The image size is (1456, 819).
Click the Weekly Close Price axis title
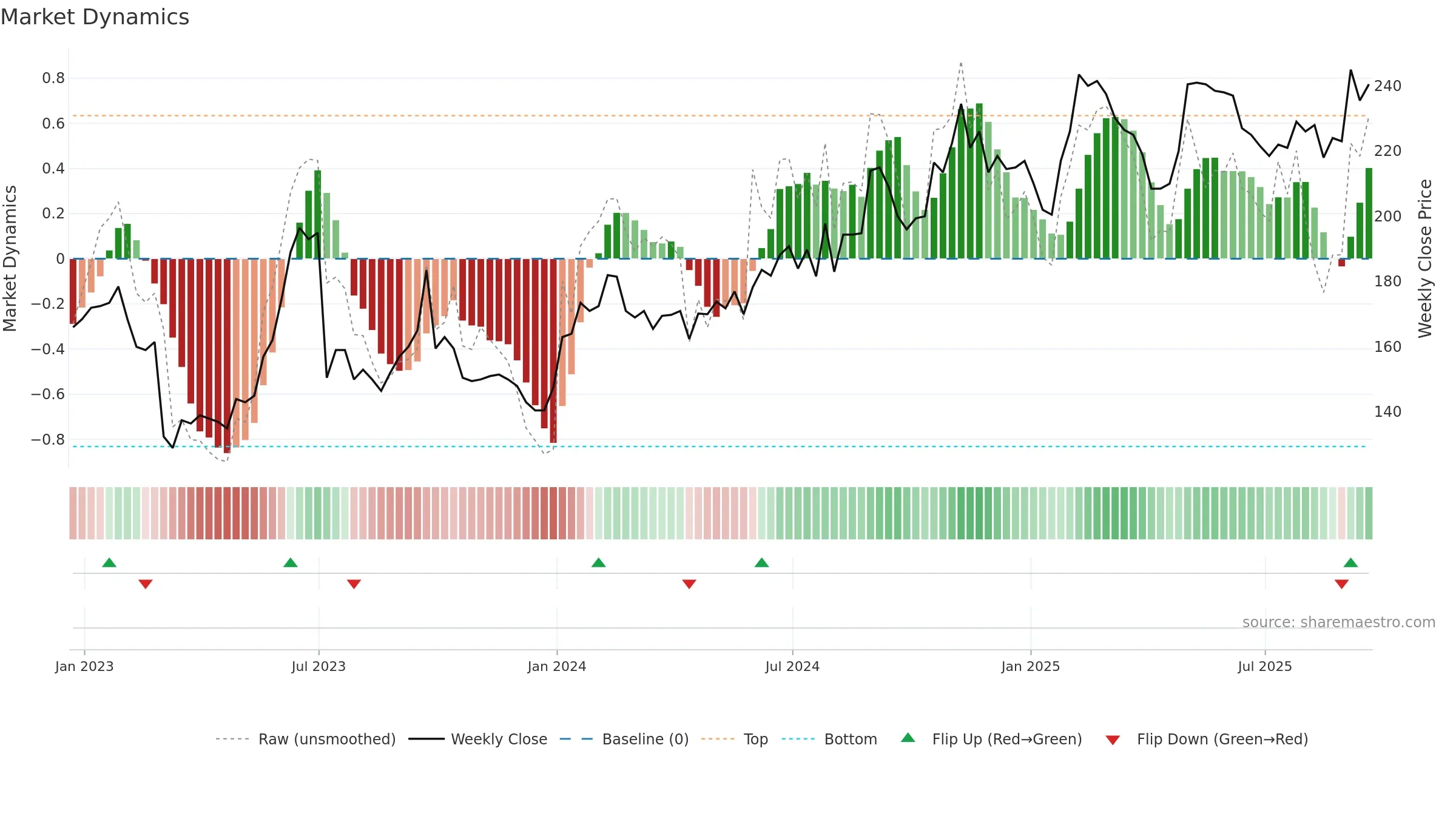pyautogui.click(x=1425, y=258)
